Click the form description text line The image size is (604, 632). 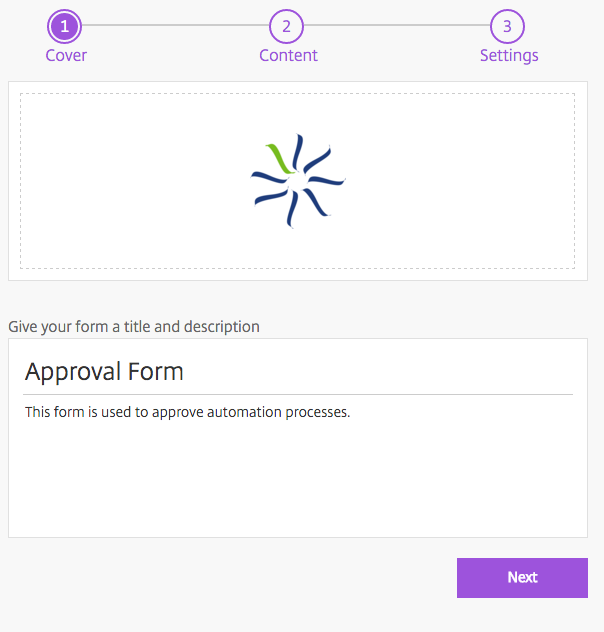pyautogui.click(x=188, y=412)
